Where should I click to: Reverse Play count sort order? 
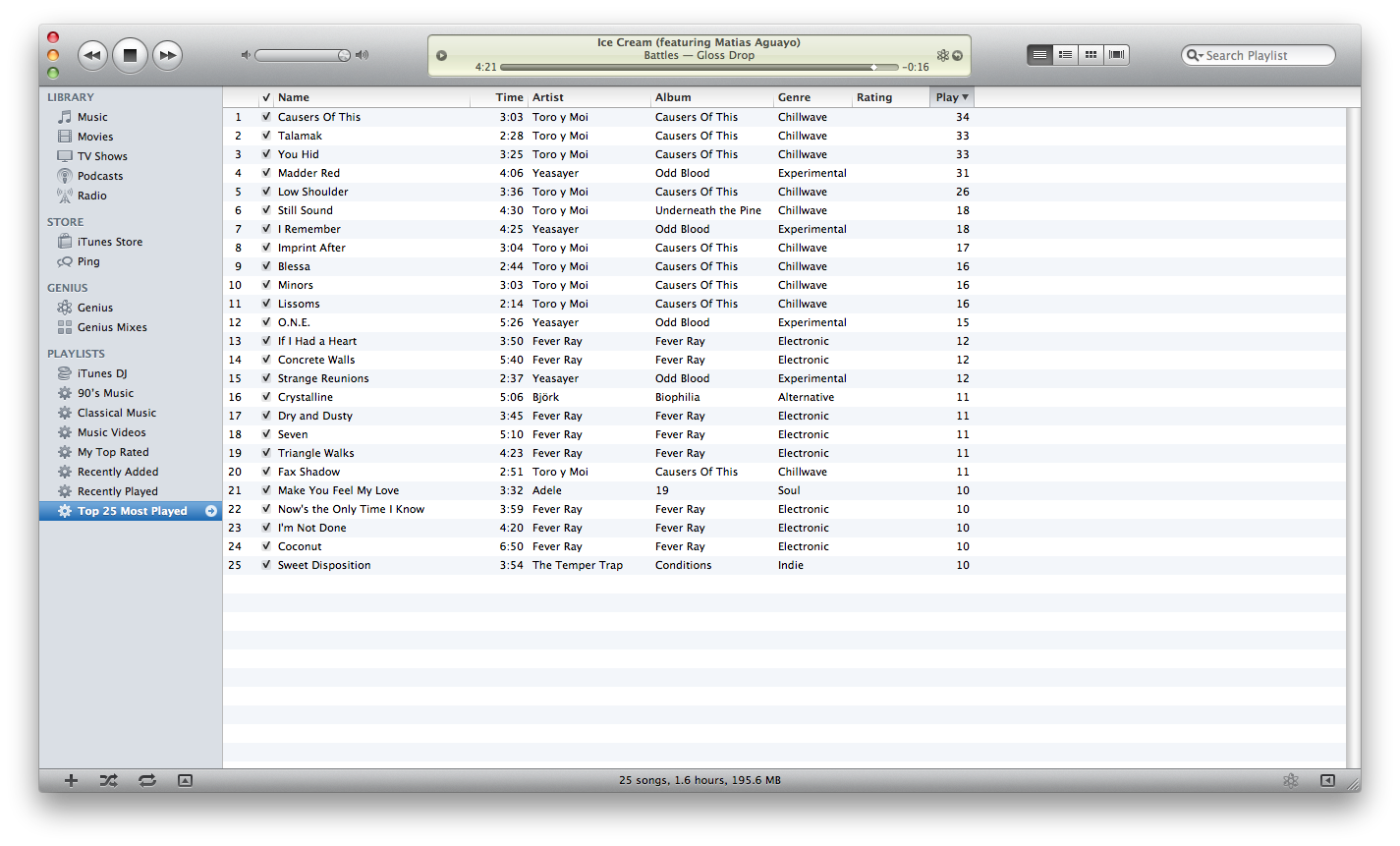pos(952,97)
